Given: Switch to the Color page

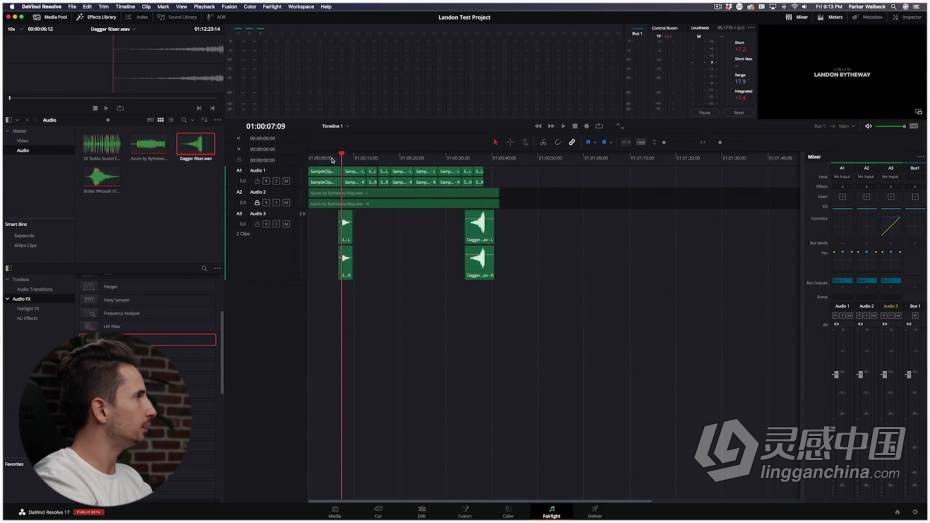Looking at the screenshot, I should click(x=508, y=512).
